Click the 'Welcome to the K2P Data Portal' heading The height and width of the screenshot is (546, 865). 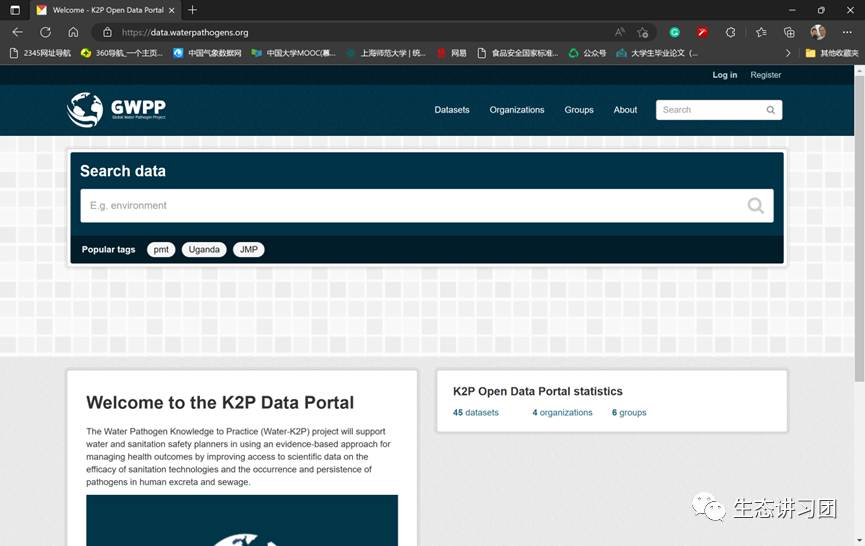pyautogui.click(x=220, y=403)
